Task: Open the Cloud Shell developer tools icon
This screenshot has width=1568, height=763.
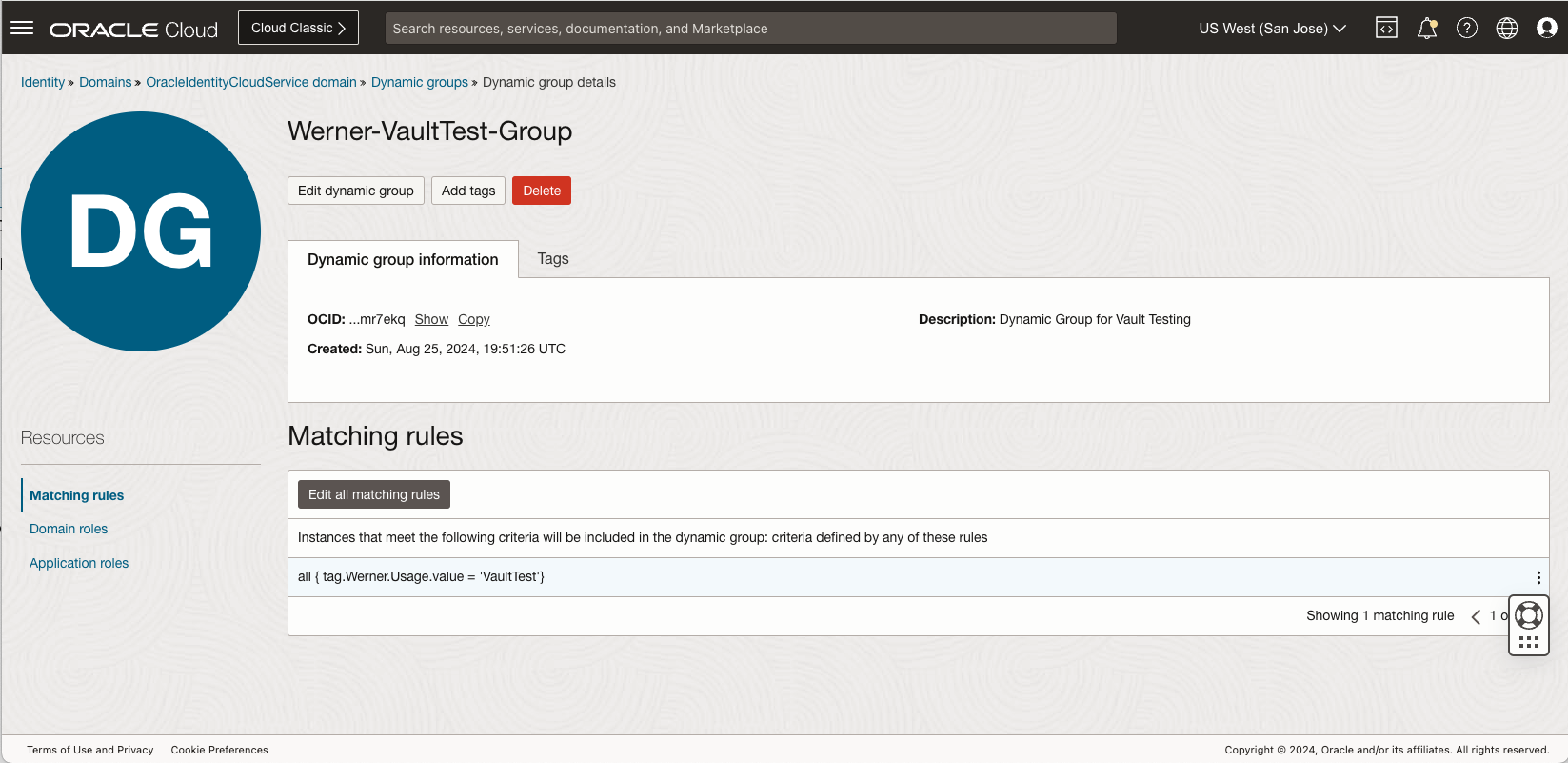Action: pos(1386,28)
